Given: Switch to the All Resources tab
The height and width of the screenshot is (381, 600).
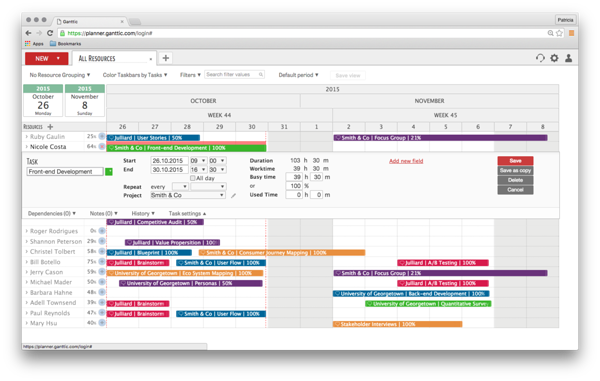Looking at the screenshot, I should click(114, 59).
